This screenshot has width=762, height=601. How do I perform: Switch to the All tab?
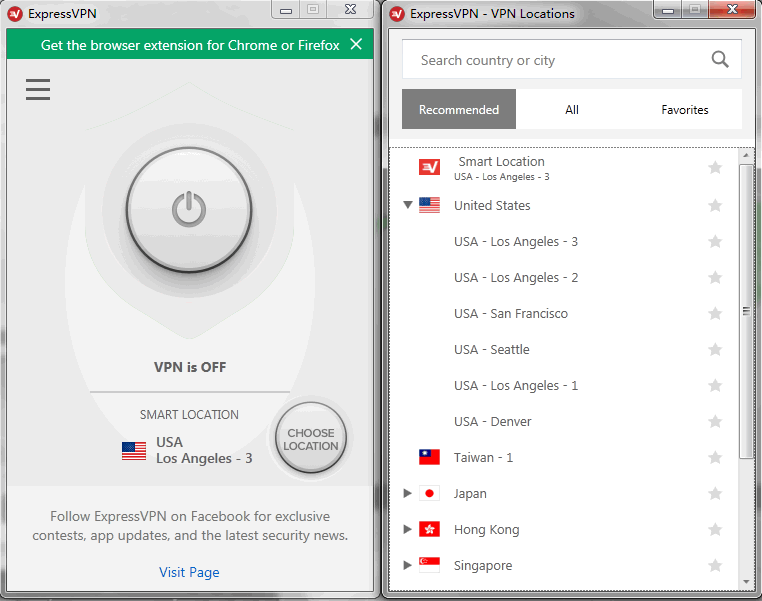point(572,110)
